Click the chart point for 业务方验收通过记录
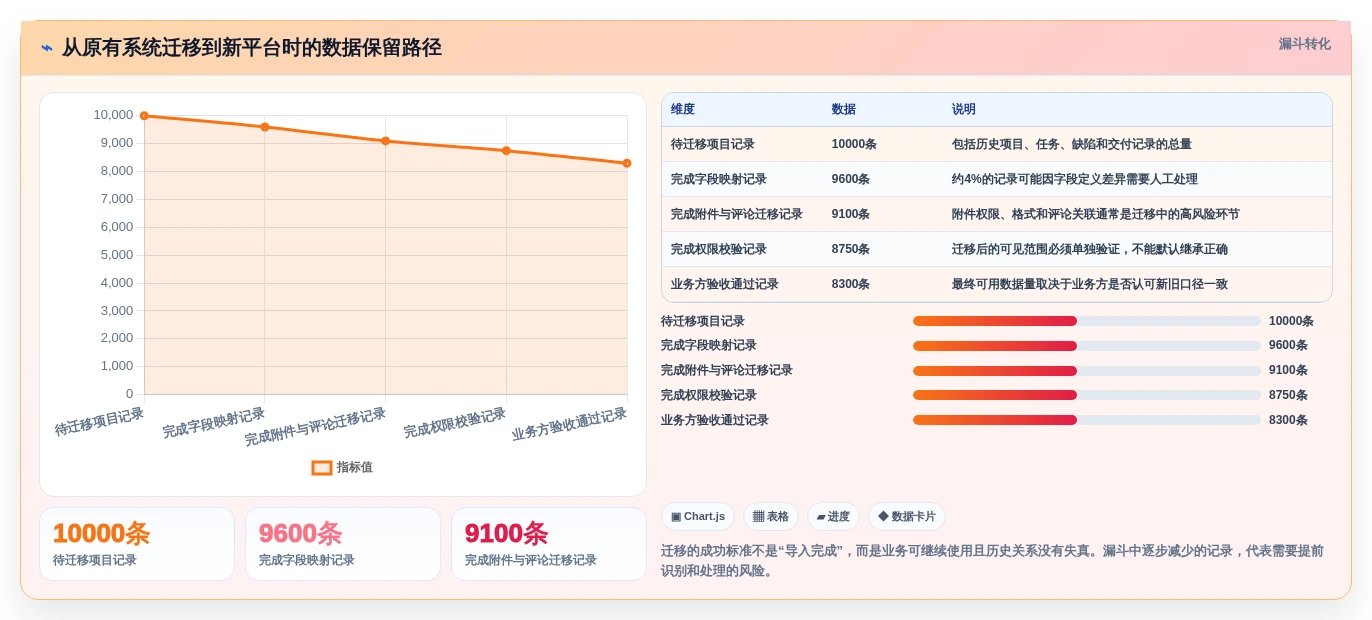1372x620 pixels. coord(627,163)
